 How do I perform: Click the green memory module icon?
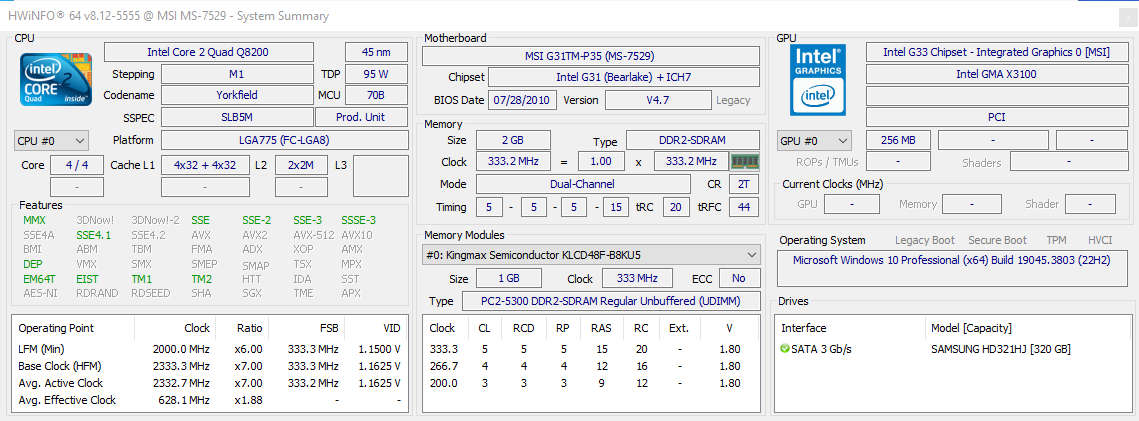tap(744, 161)
